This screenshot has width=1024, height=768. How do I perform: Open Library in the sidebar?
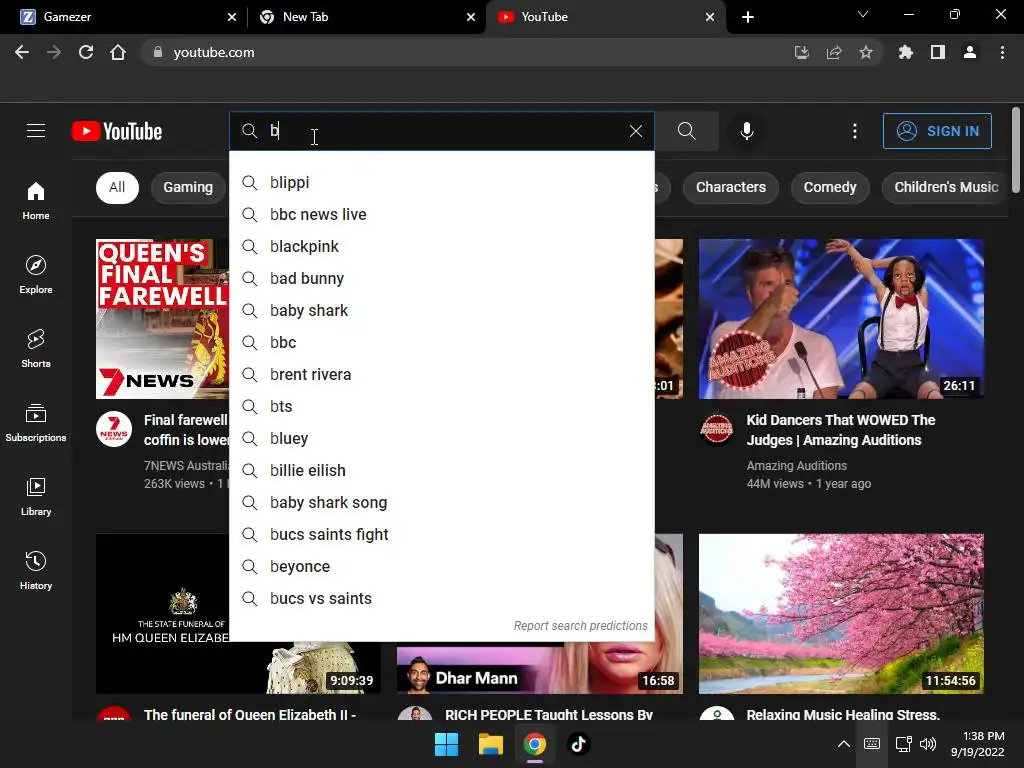pyautogui.click(x=36, y=496)
